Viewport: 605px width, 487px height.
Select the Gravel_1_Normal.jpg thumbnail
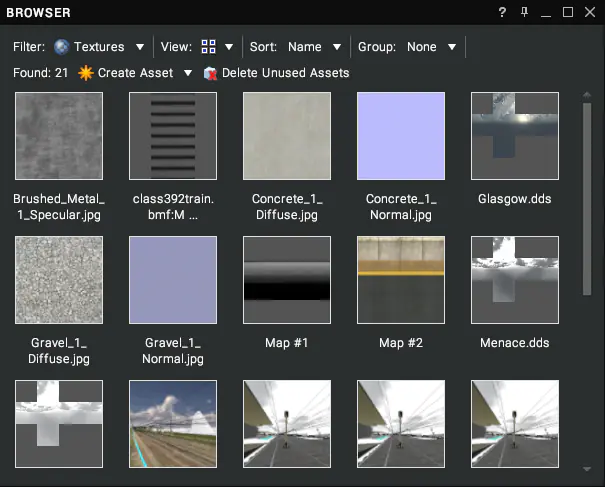pos(173,280)
